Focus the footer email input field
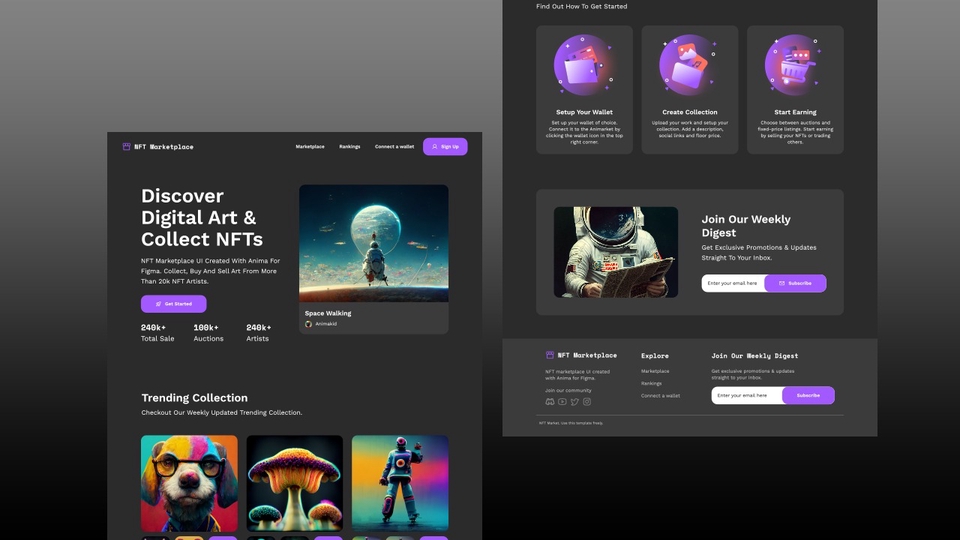The image size is (960, 540). pyautogui.click(x=746, y=395)
